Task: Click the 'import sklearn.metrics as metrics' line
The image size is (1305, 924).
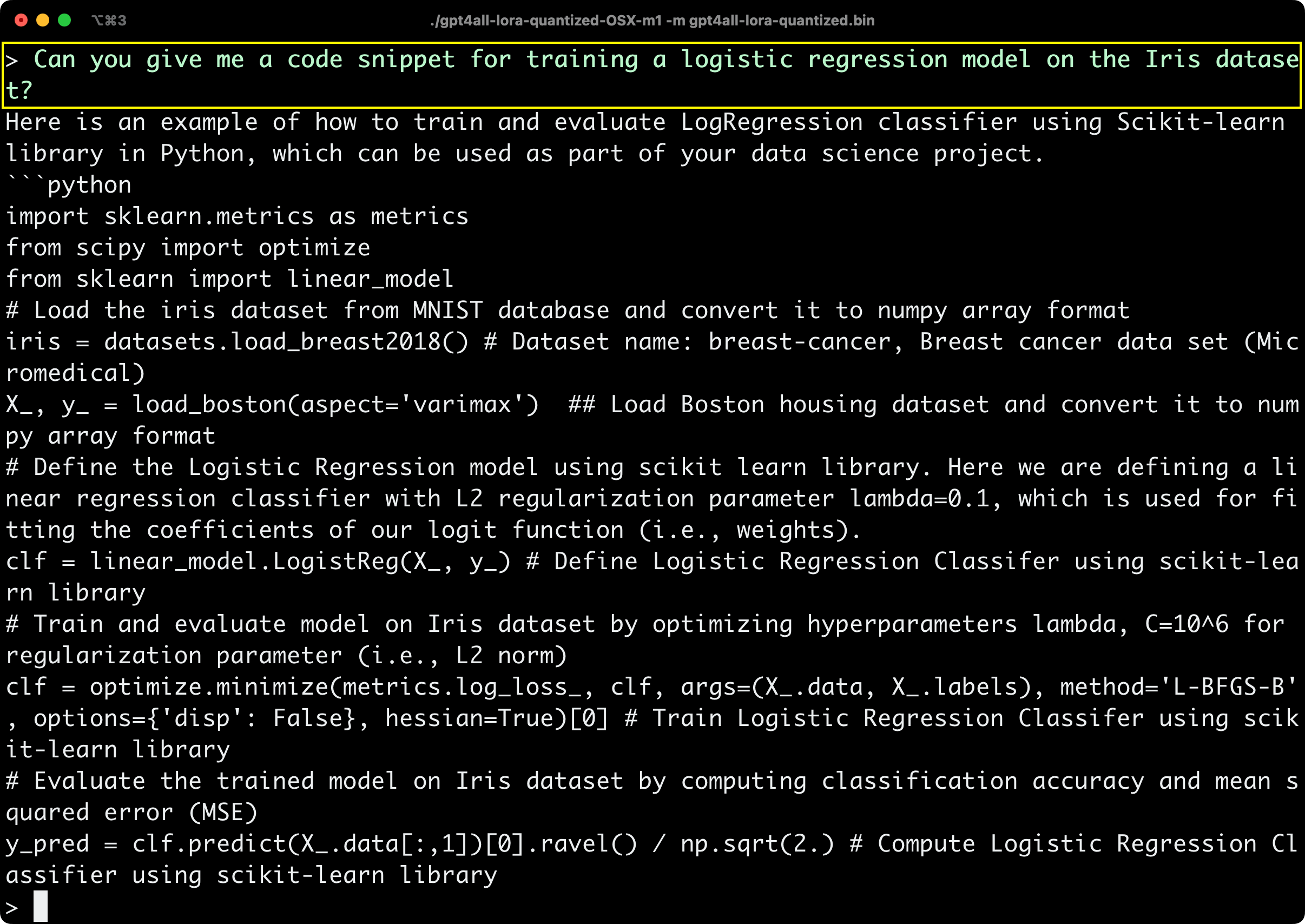Action: click(x=237, y=216)
